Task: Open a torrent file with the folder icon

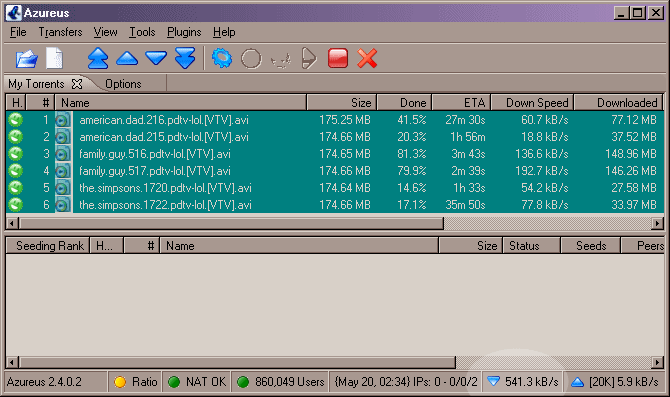Action: tap(26, 59)
